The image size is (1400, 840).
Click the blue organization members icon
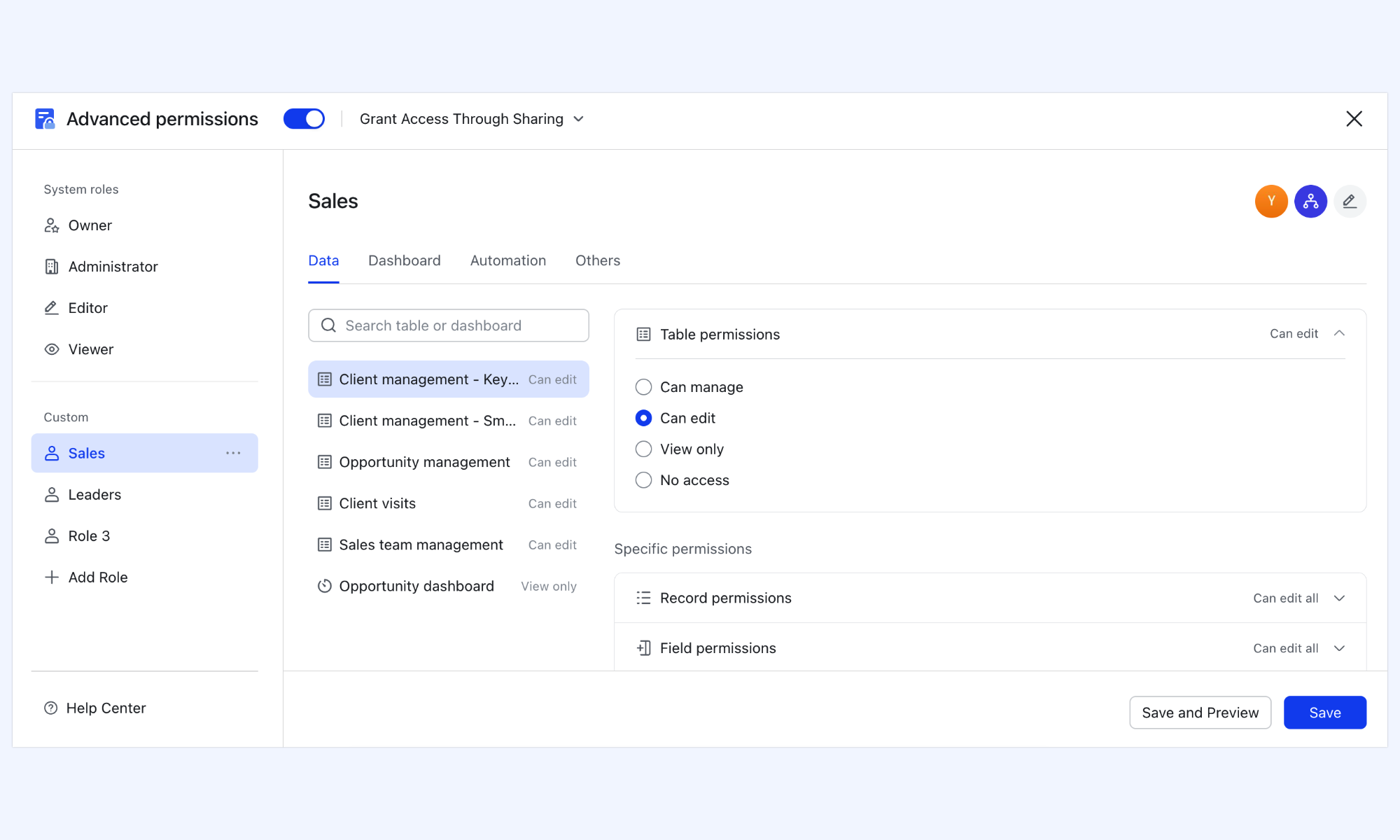[1310, 202]
